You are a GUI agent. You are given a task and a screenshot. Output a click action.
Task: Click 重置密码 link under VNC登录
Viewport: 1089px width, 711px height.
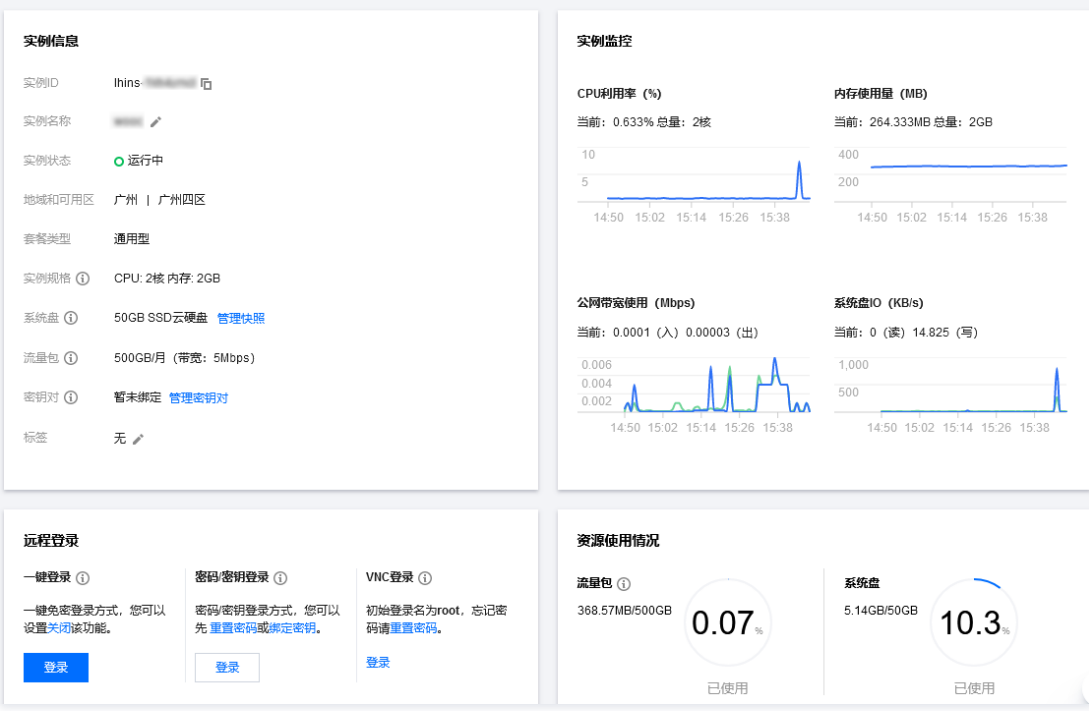pos(413,628)
